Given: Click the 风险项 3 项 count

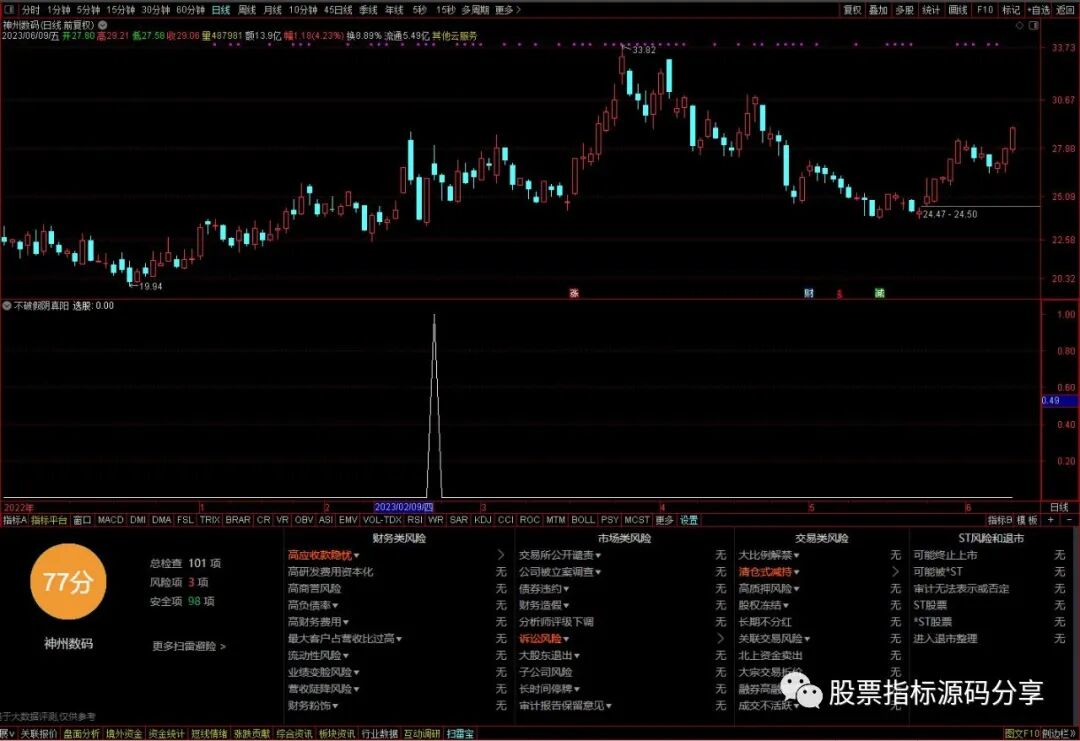Looking at the screenshot, I should point(179,582).
